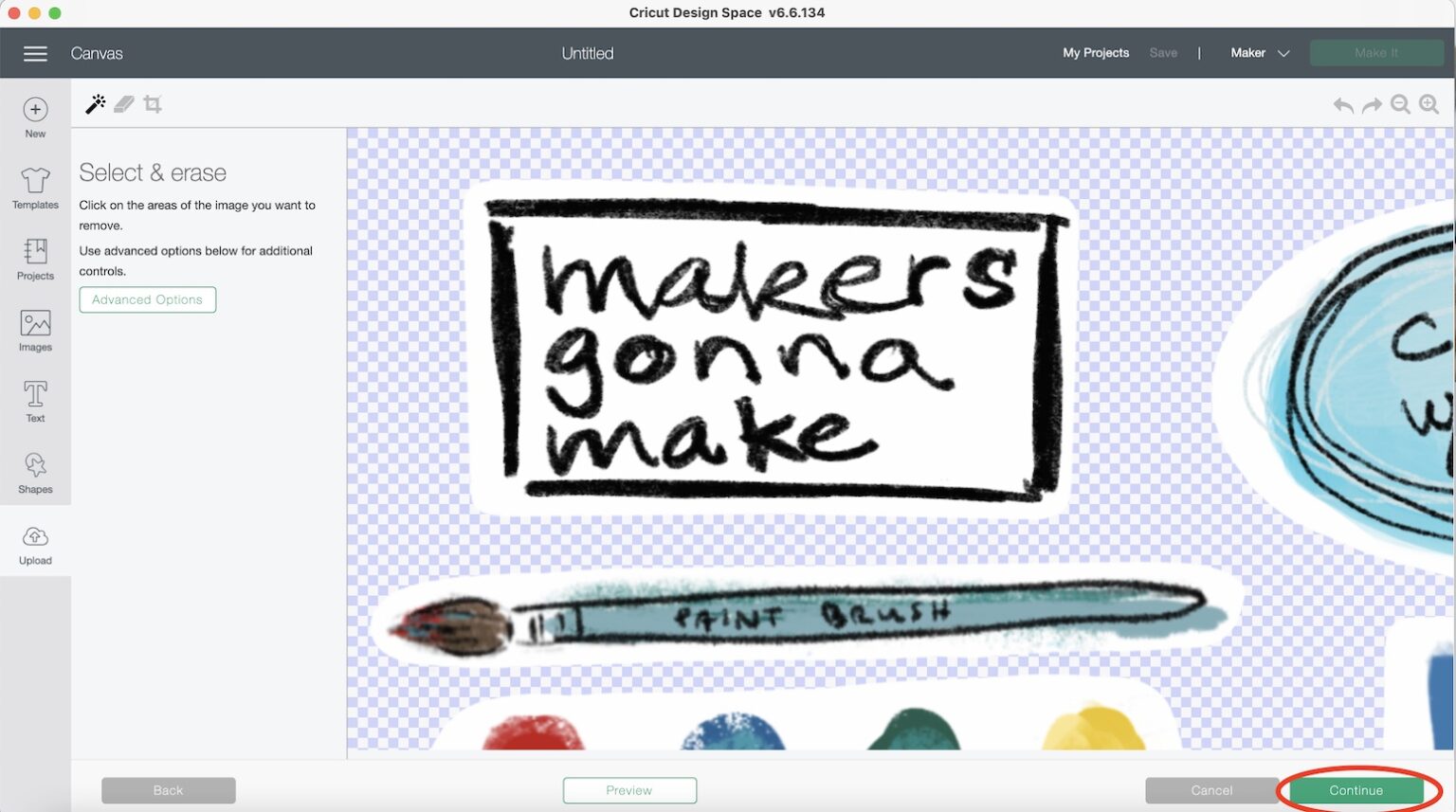
Task: Open the Images library
Action: (35, 330)
